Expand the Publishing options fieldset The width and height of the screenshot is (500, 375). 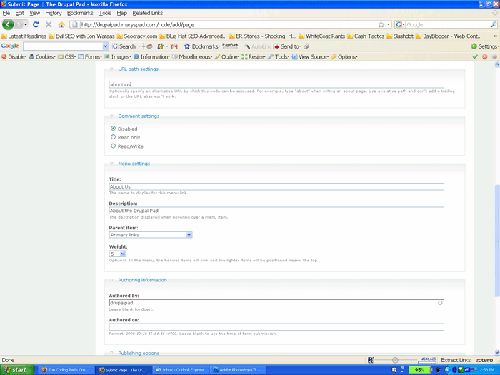(139, 353)
